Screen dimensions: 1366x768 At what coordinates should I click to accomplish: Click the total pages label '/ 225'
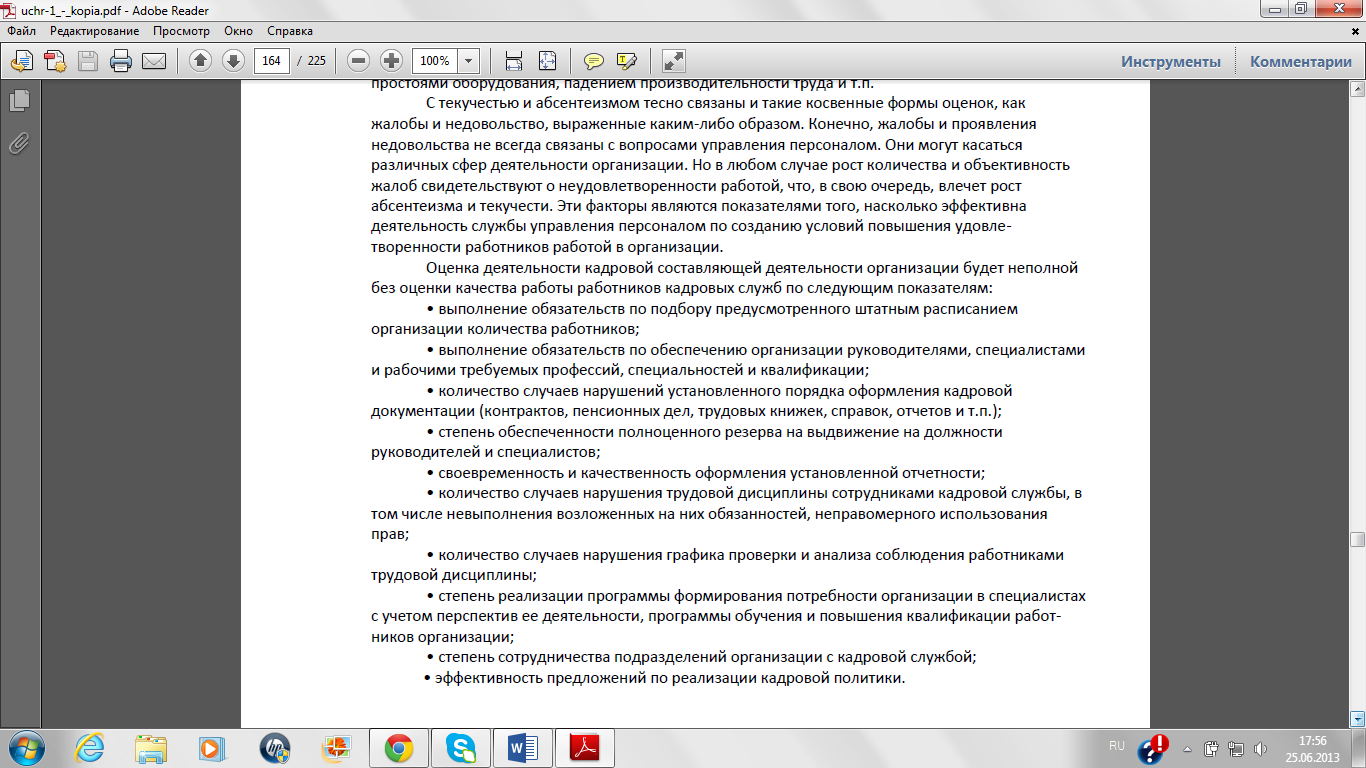[x=311, y=61]
